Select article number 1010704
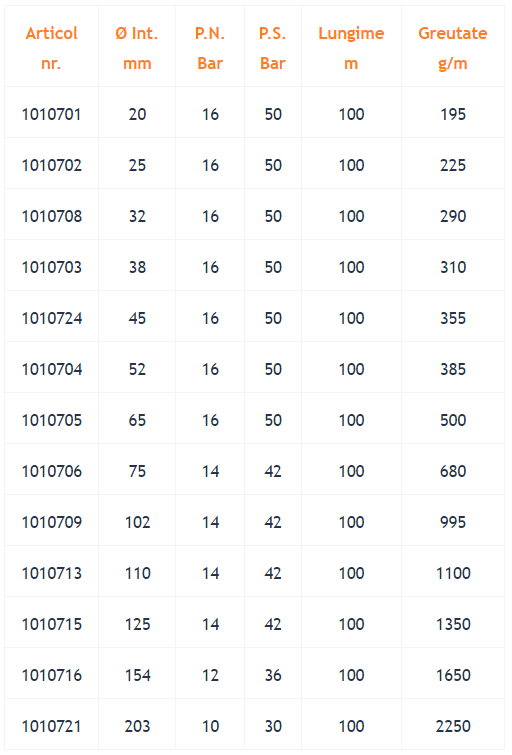Viewport: 512px width, 755px height. (x=52, y=369)
